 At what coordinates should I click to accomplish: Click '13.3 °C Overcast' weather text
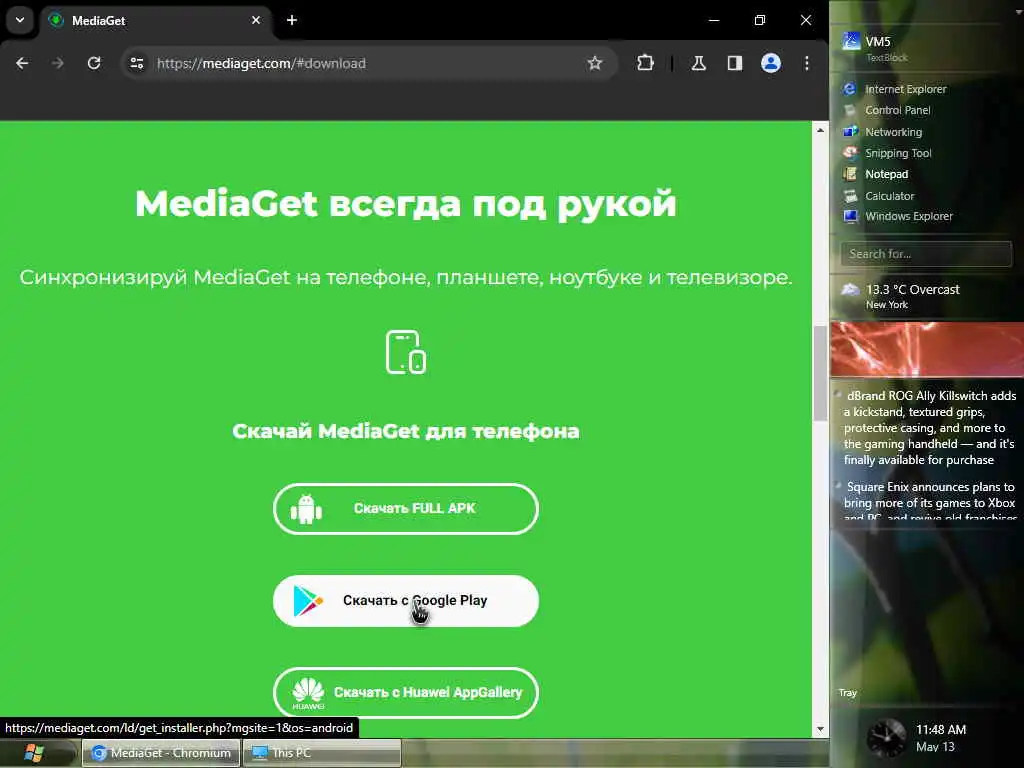[x=912, y=289]
